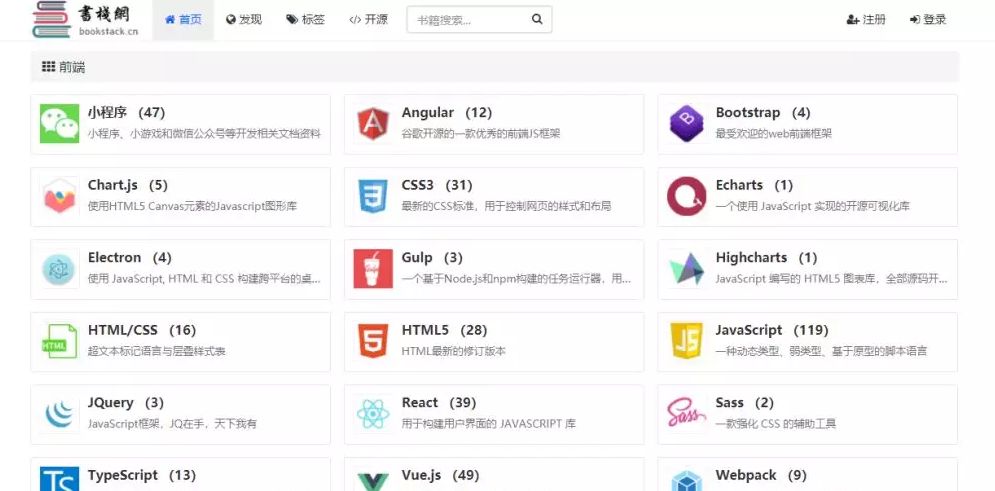Open the 首页 home tab
The image size is (995, 491).
[183, 19]
